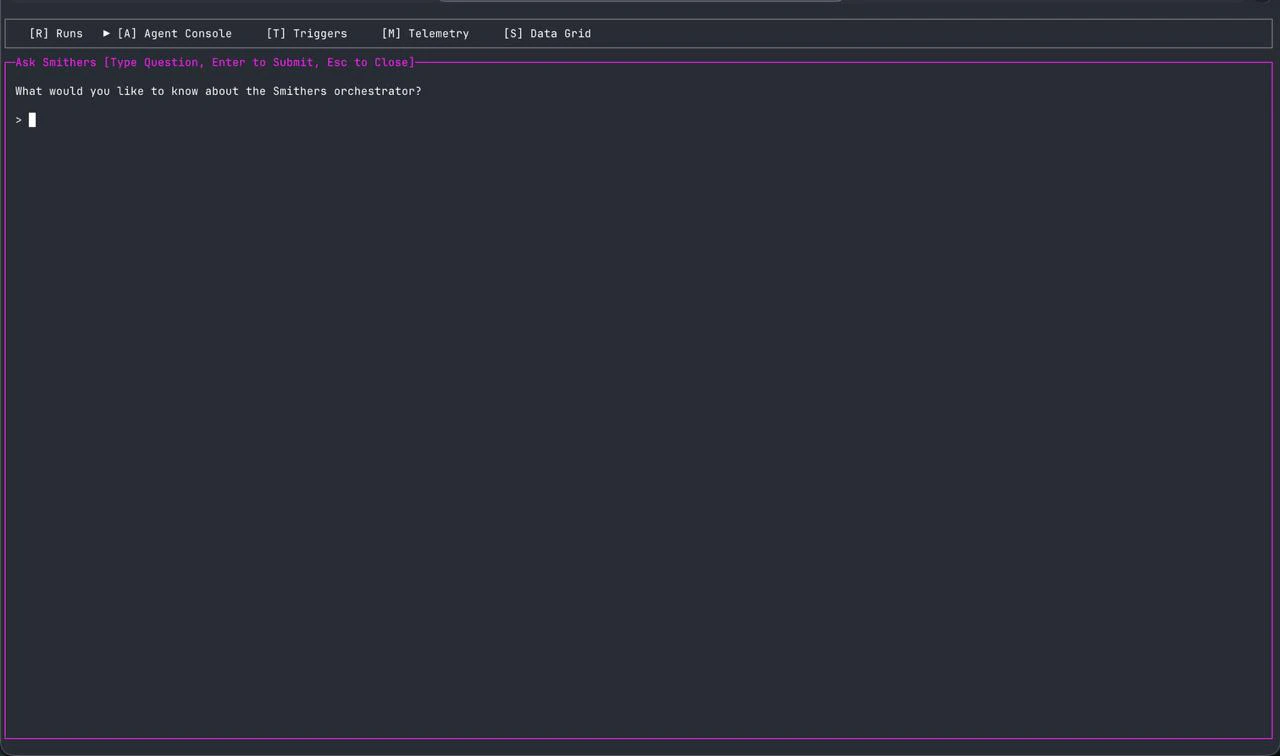The height and width of the screenshot is (756, 1280).
Task: Click the 'Enter to Submit' hint text
Action: [x=265, y=62]
